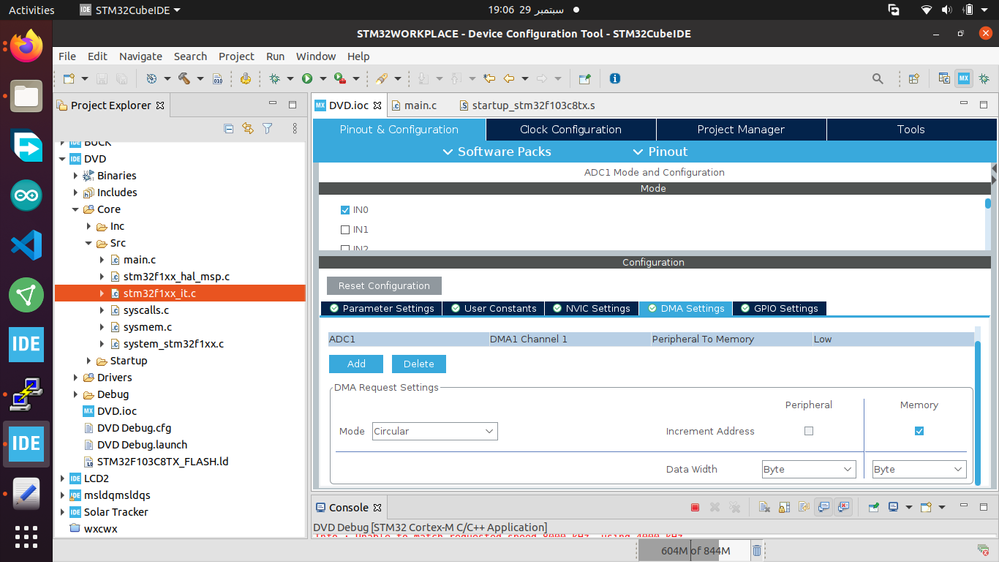
Task: Switch to C/C++ perspective icon
Action: [x=944, y=78]
